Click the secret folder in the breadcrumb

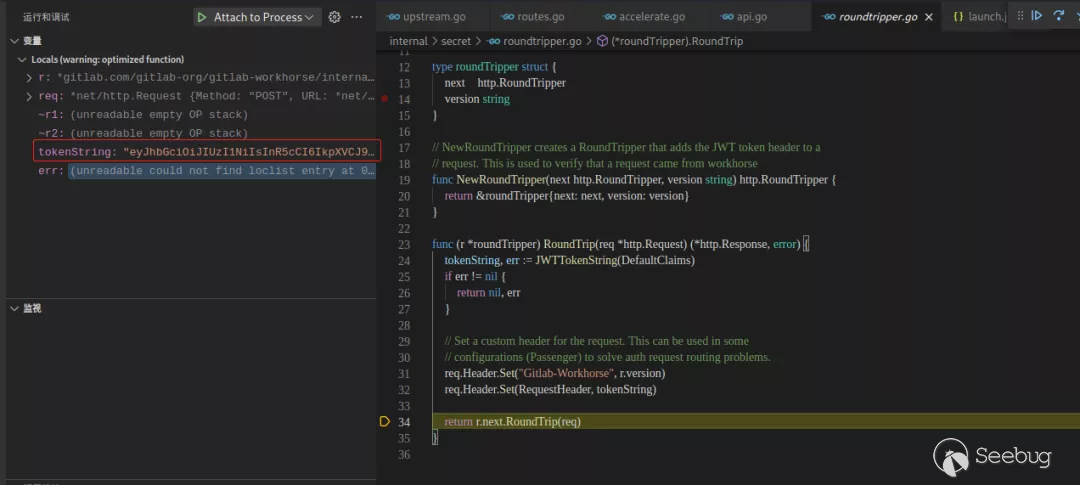click(x=455, y=41)
